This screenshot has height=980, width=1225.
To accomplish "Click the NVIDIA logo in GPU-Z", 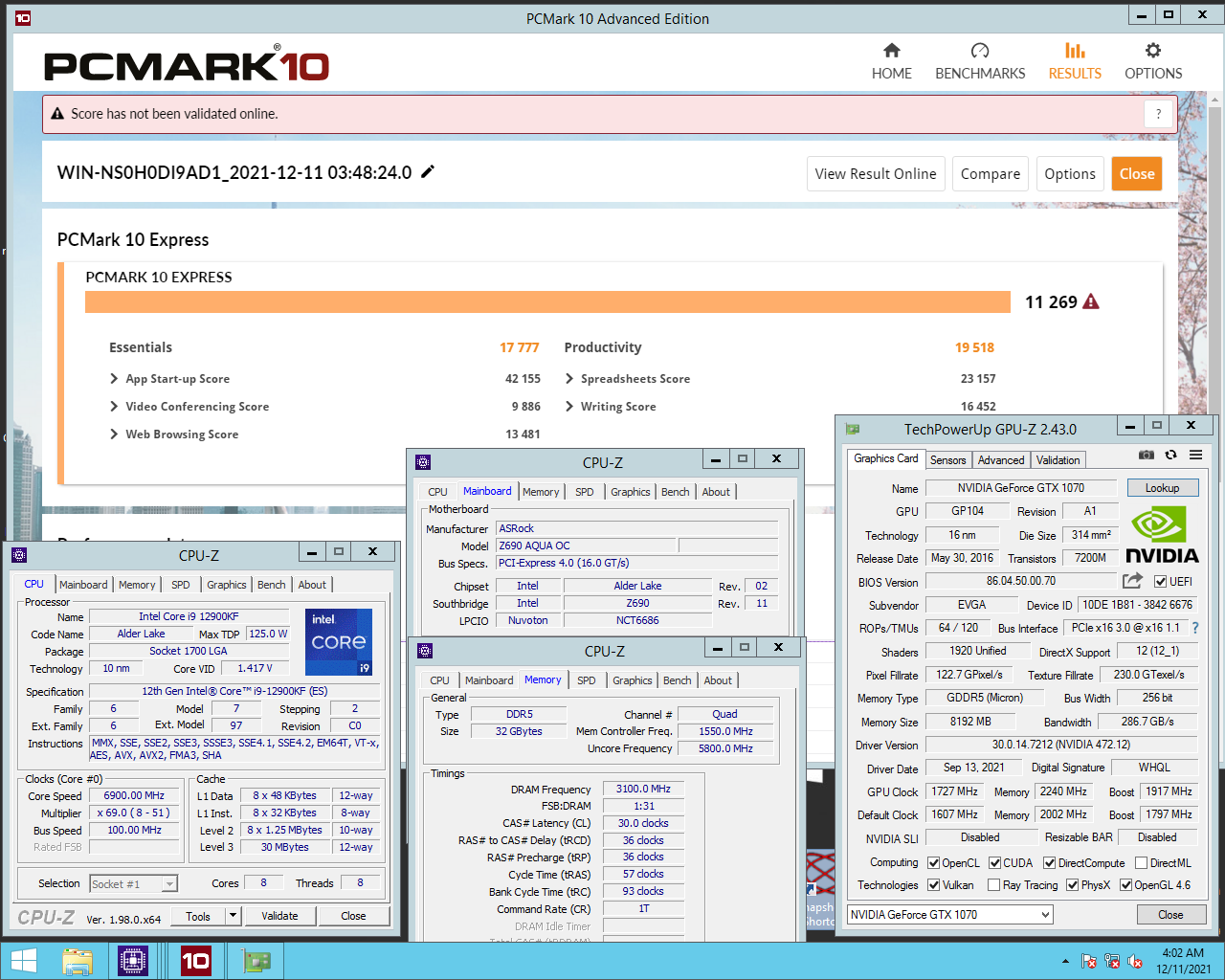I will pyautogui.click(x=1161, y=535).
